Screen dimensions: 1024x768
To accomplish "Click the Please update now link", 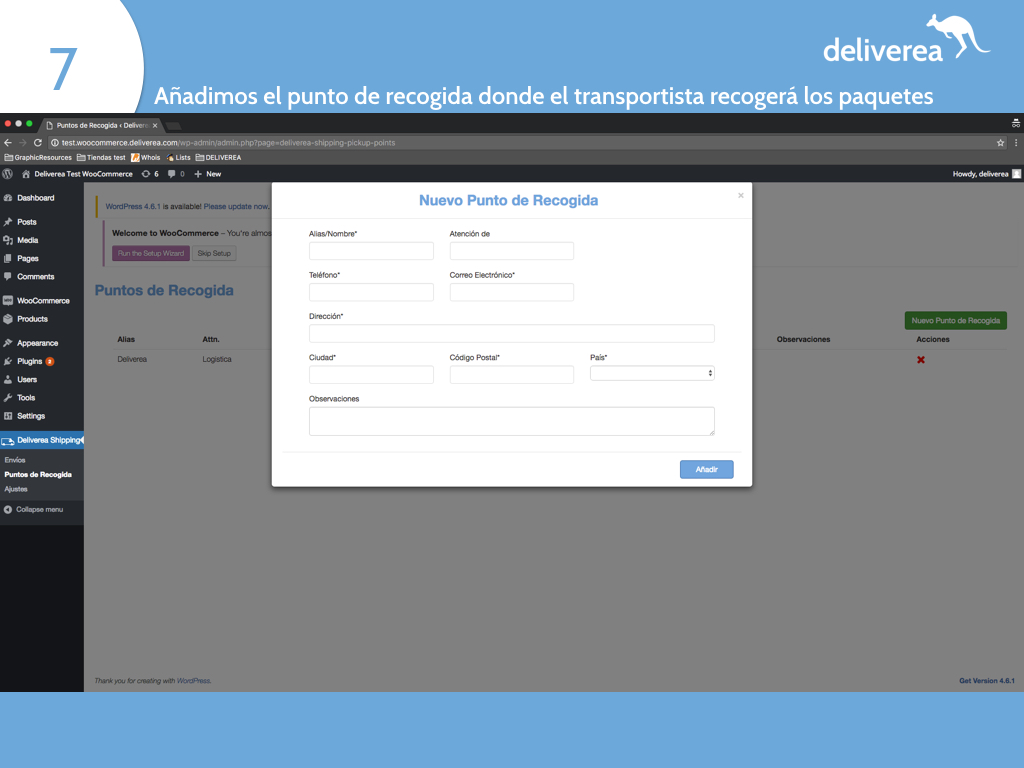I will pos(236,206).
